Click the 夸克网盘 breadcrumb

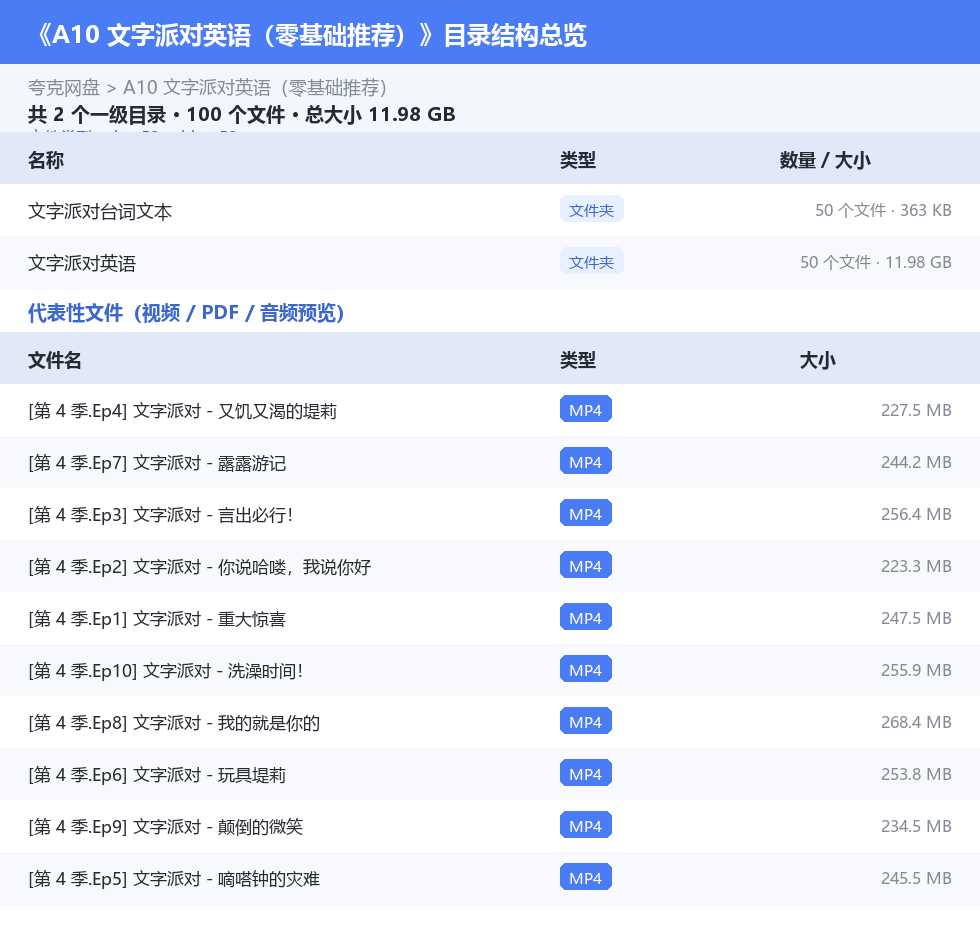coord(64,87)
